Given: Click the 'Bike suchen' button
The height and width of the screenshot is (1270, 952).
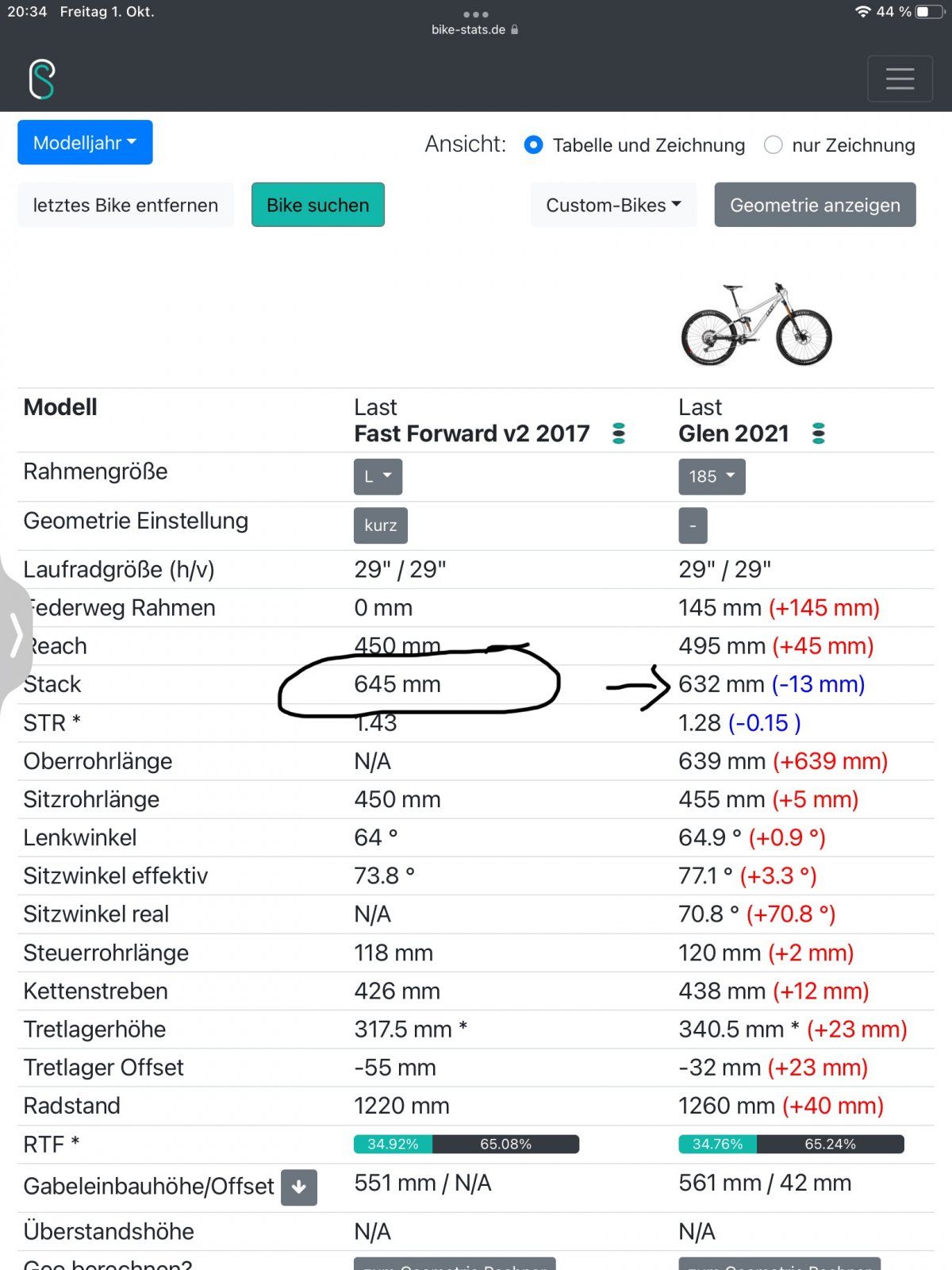Looking at the screenshot, I should click(x=317, y=205).
